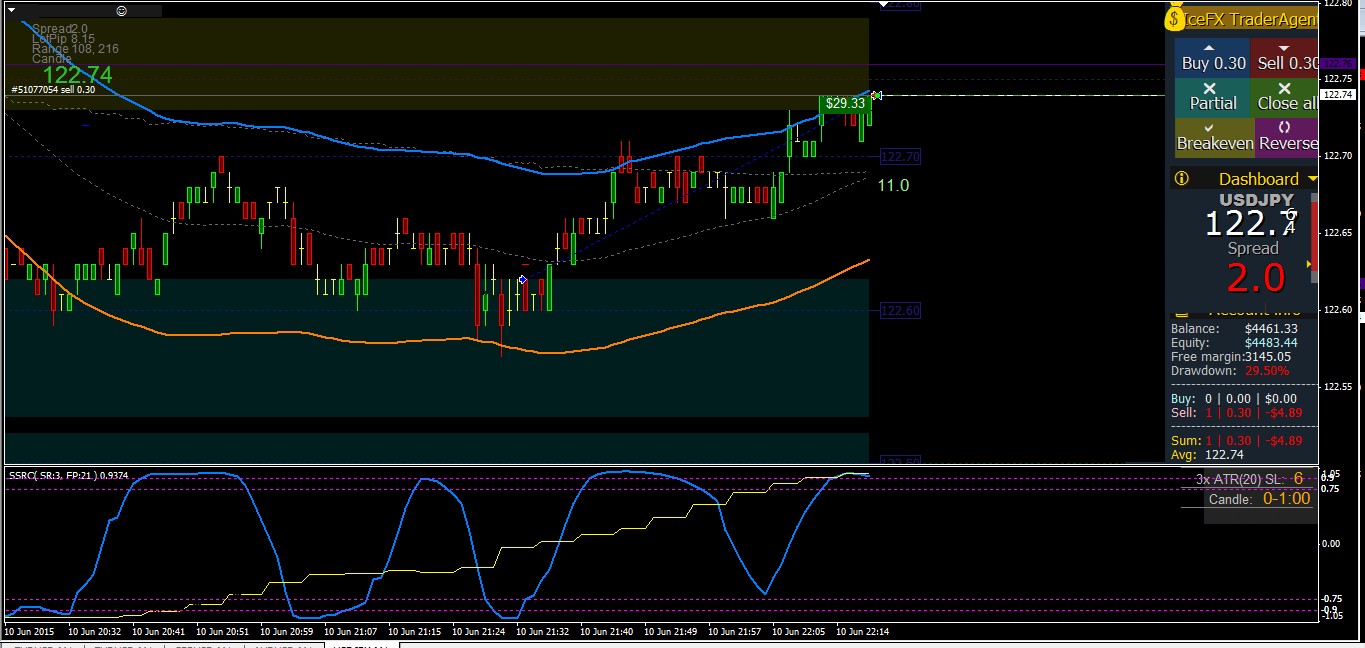Click the SSRC indicator label

(x=68, y=475)
